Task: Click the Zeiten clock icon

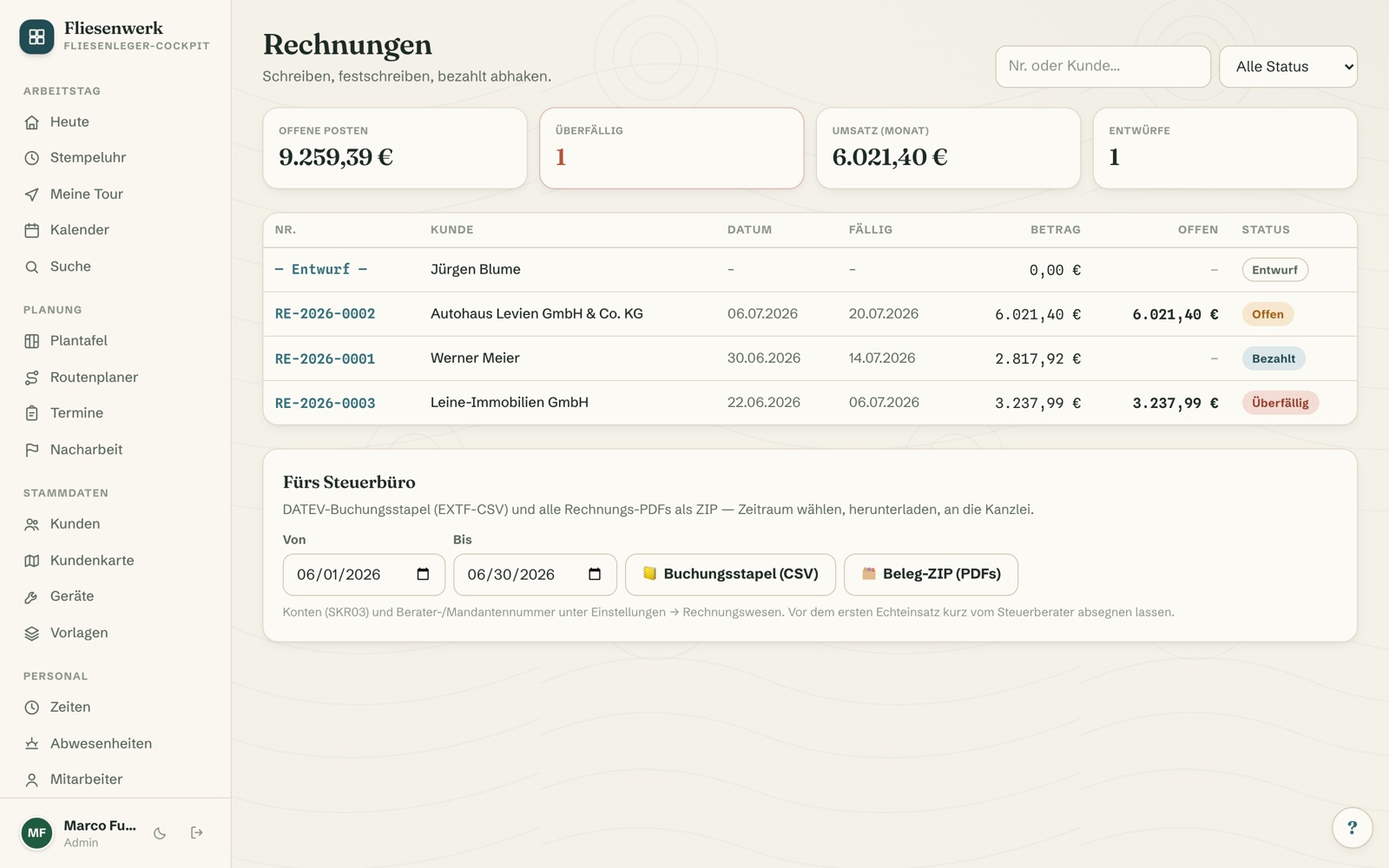Action: (32, 707)
